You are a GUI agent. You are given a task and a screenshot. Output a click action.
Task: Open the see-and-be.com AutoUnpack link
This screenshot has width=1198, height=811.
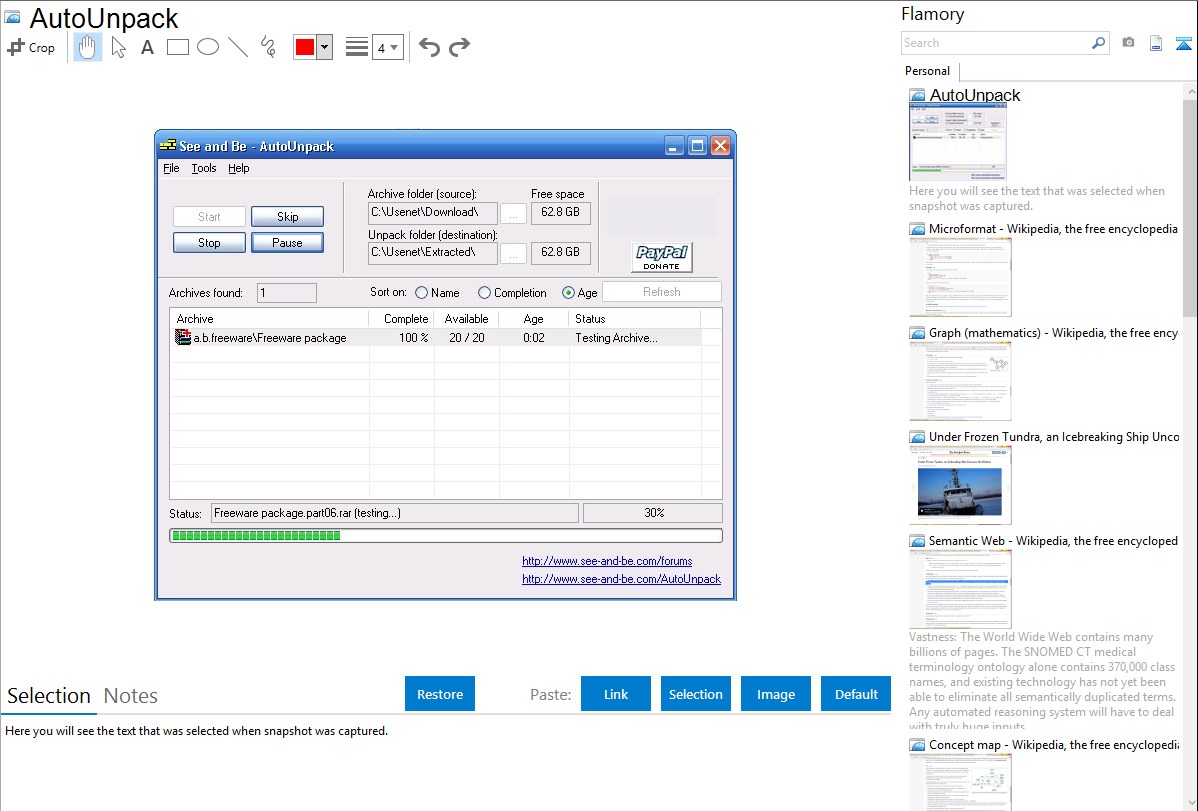tap(621, 579)
